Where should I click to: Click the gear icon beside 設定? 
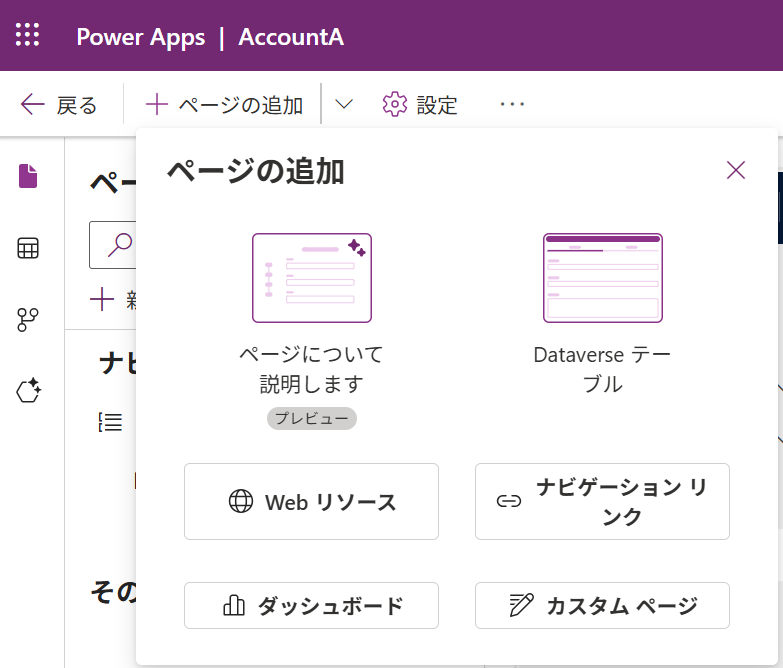tap(395, 104)
